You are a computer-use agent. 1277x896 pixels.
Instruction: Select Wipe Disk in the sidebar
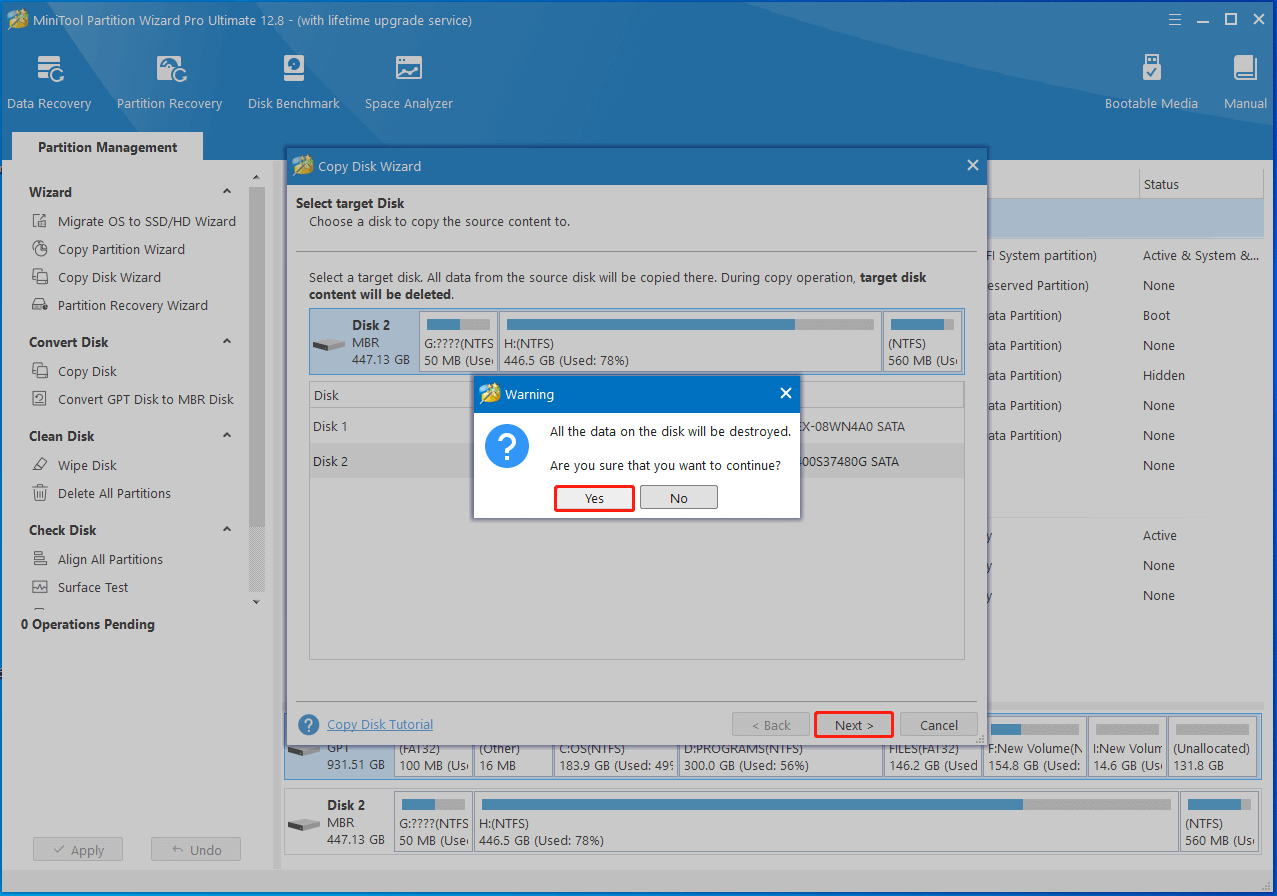coord(87,466)
